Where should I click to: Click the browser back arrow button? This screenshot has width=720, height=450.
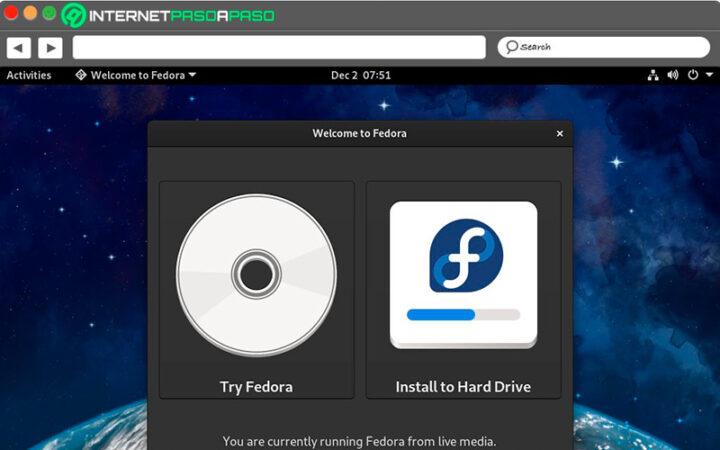click(18, 47)
